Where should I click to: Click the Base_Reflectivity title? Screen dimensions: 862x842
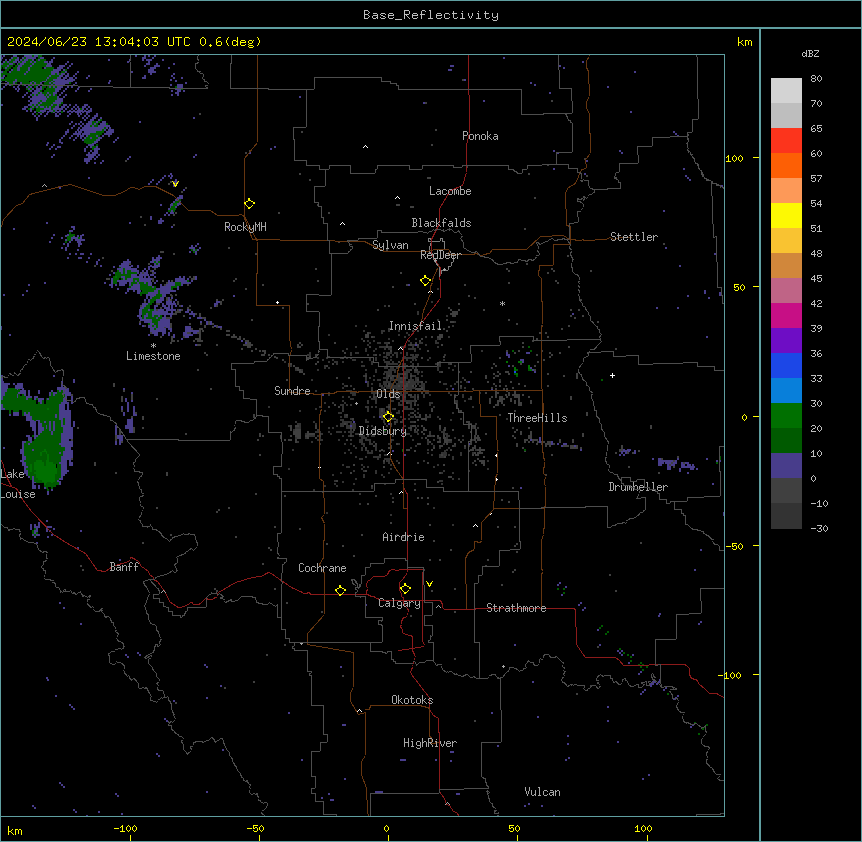click(x=431, y=15)
